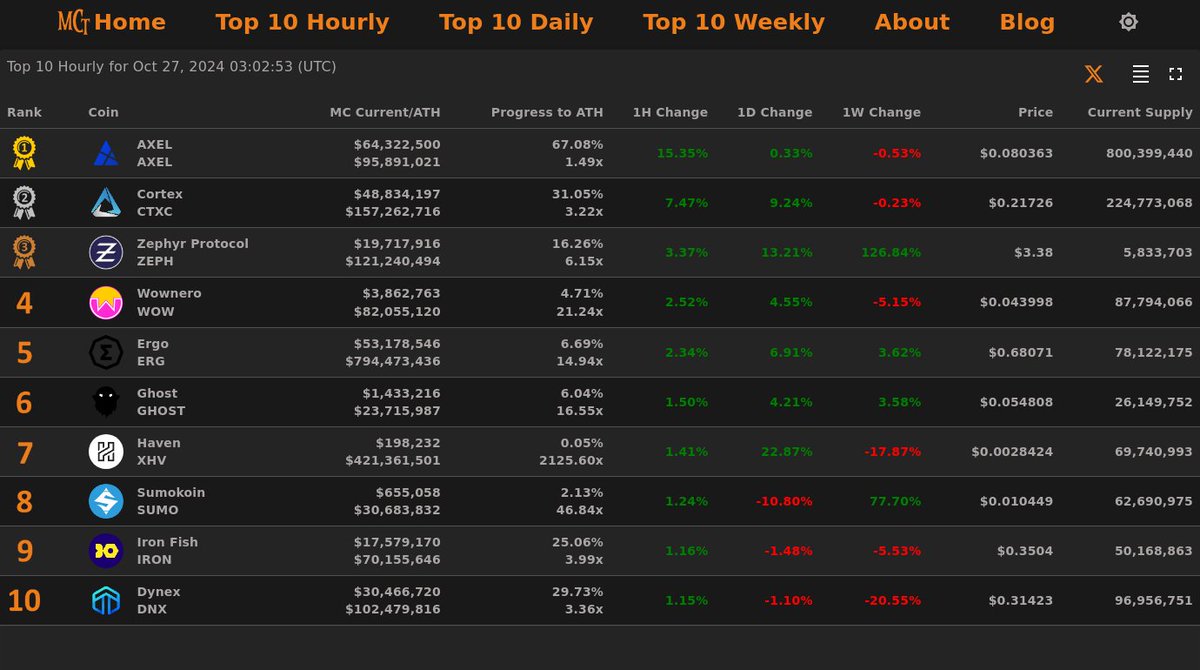Screen dimensions: 1200x670
Task: Click the MCT logo
Action: coord(73,22)
